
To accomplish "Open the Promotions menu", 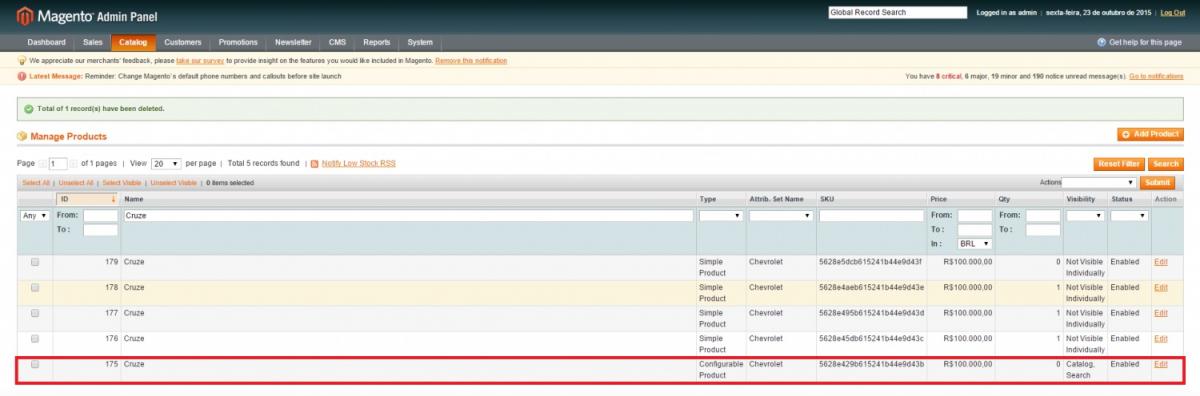I will click(x=238, y=42).
